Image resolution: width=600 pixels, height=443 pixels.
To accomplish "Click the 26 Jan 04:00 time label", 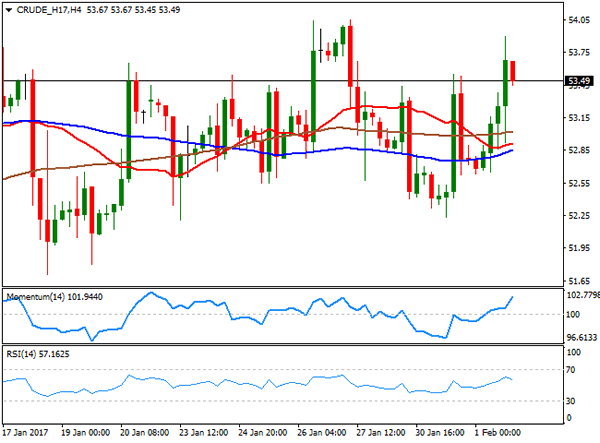I will coord(321,433).
